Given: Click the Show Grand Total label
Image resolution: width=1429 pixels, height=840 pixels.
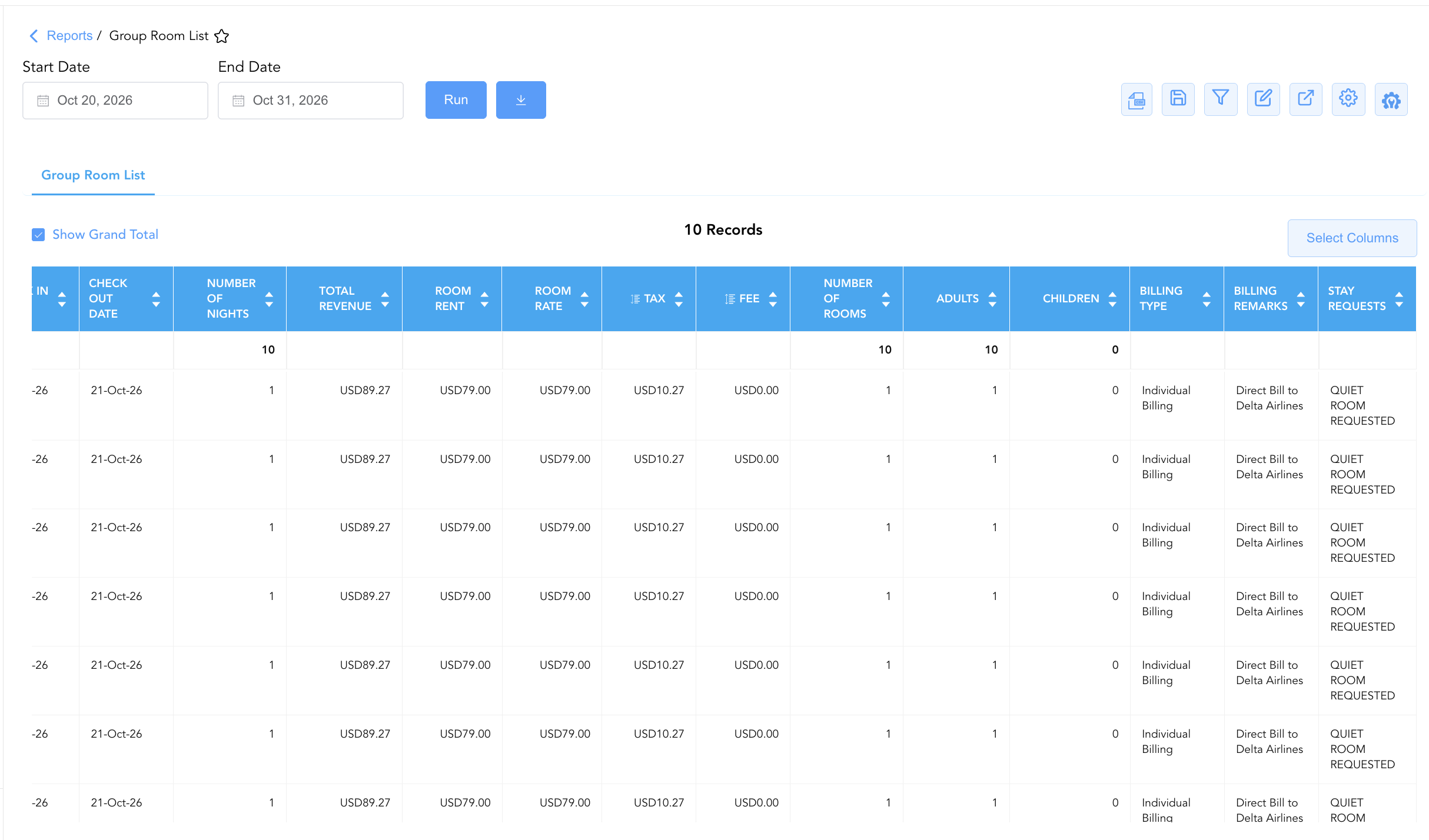Looking at the screenshot, I should (105, 235).
